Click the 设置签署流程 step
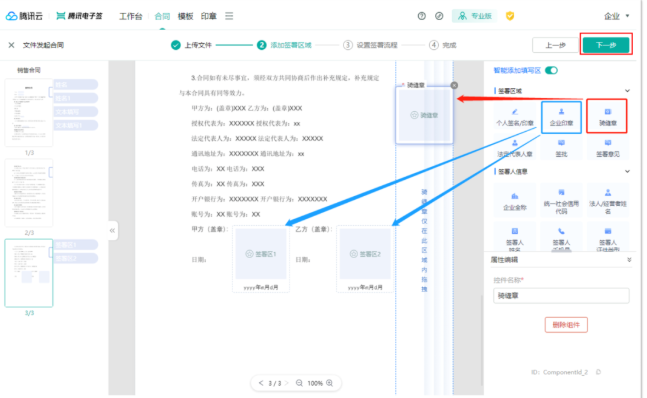Image resolution: width=647 pixels, height=398 pixels. pos(370,45)
